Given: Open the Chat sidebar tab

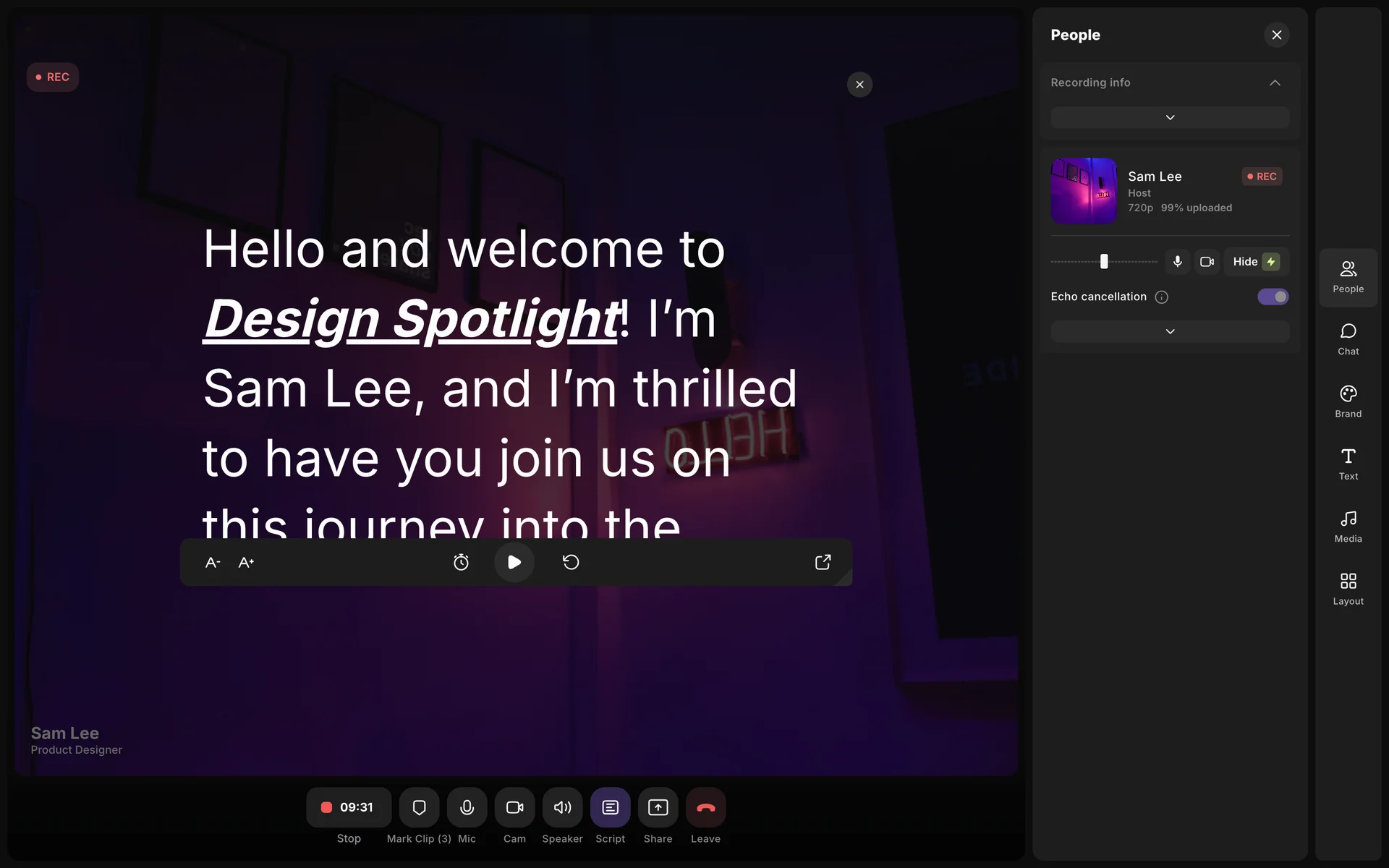Looking at the screenshot, I should point(1348,339).
